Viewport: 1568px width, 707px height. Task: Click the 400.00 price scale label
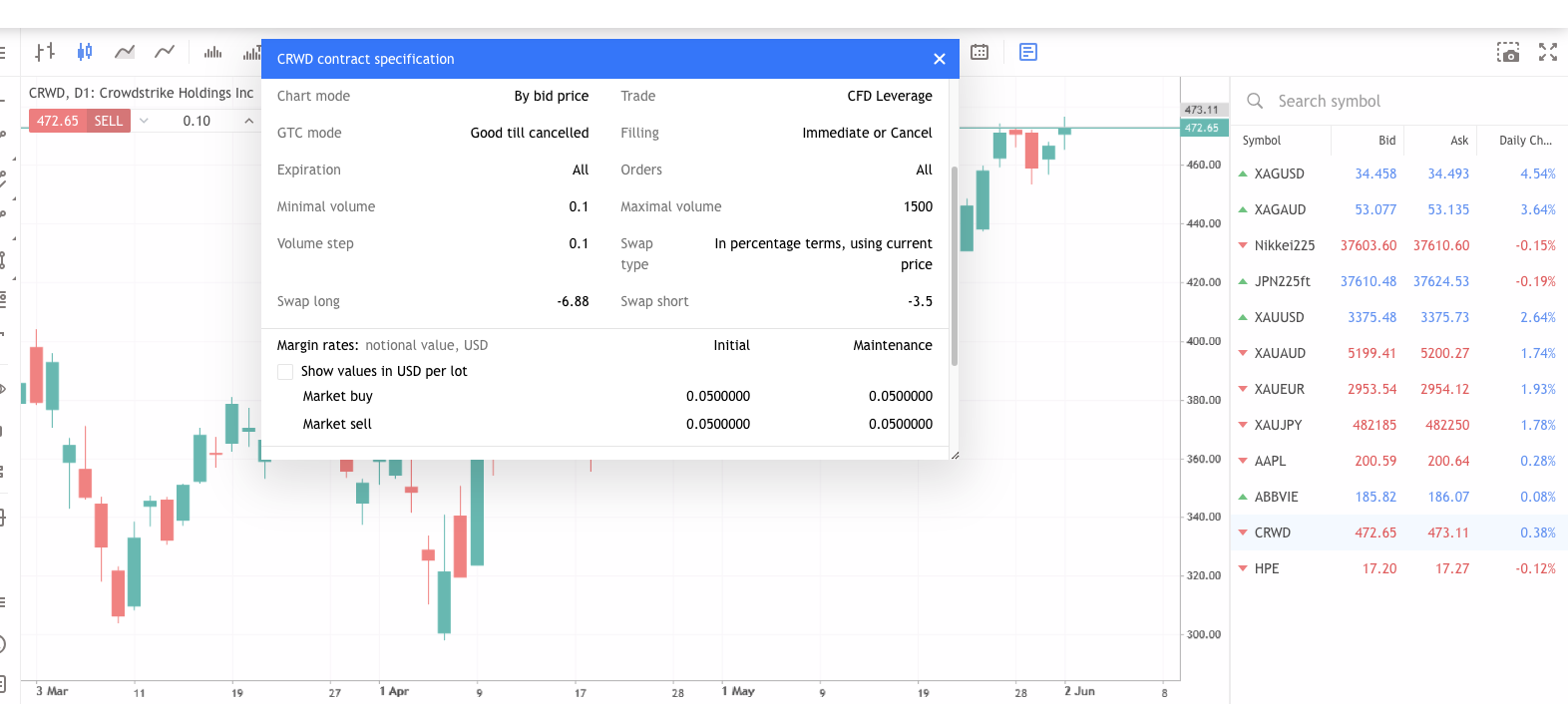(1204, 341)
